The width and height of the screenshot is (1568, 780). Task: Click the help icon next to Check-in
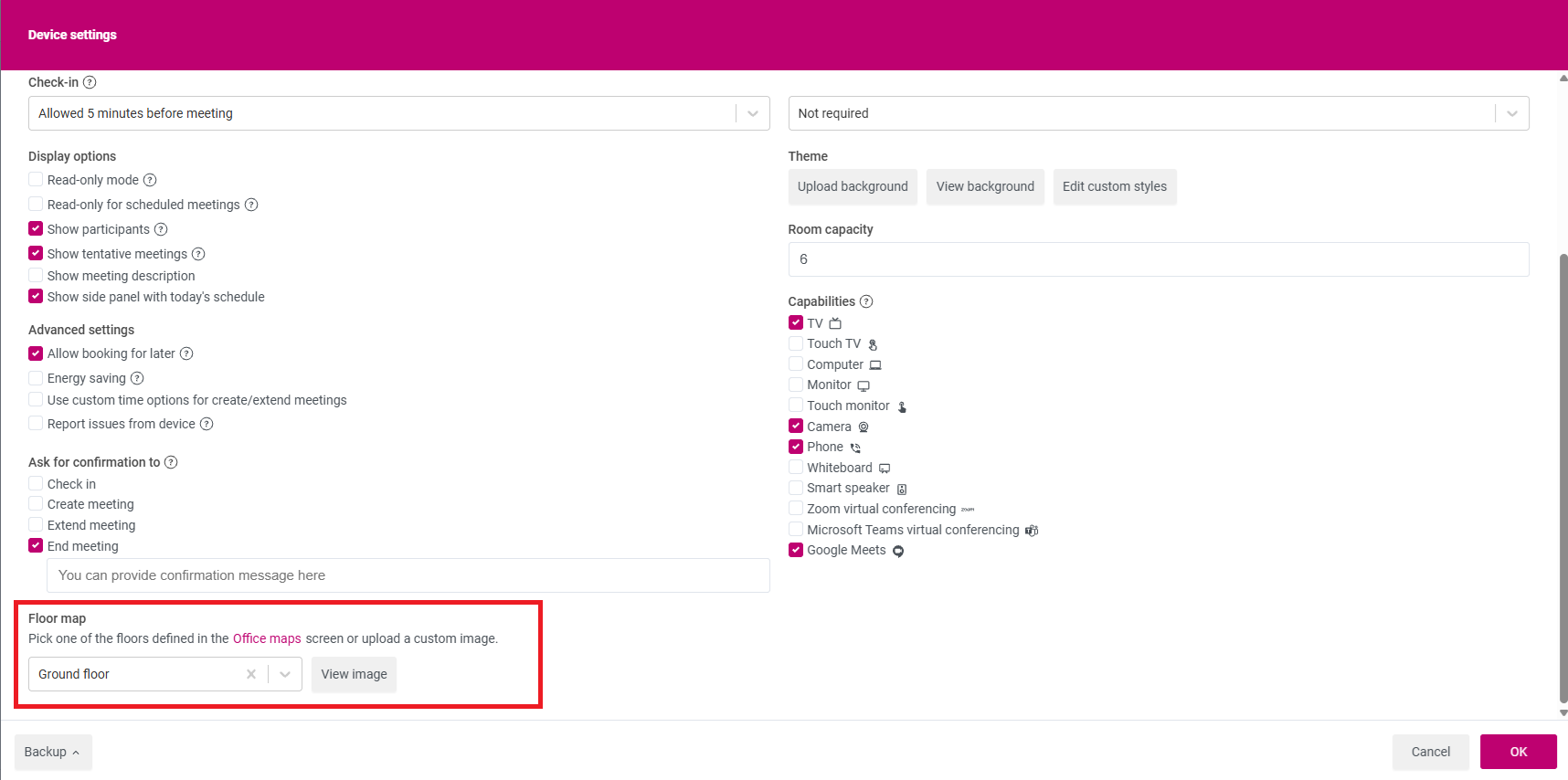pos(90,82)
